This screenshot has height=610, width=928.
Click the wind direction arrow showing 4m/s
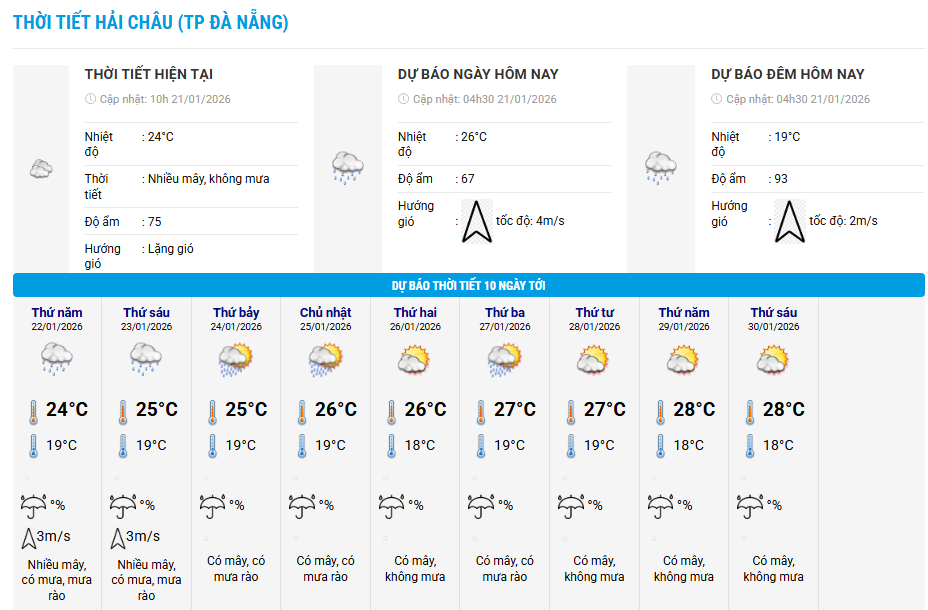coord(477,222)
